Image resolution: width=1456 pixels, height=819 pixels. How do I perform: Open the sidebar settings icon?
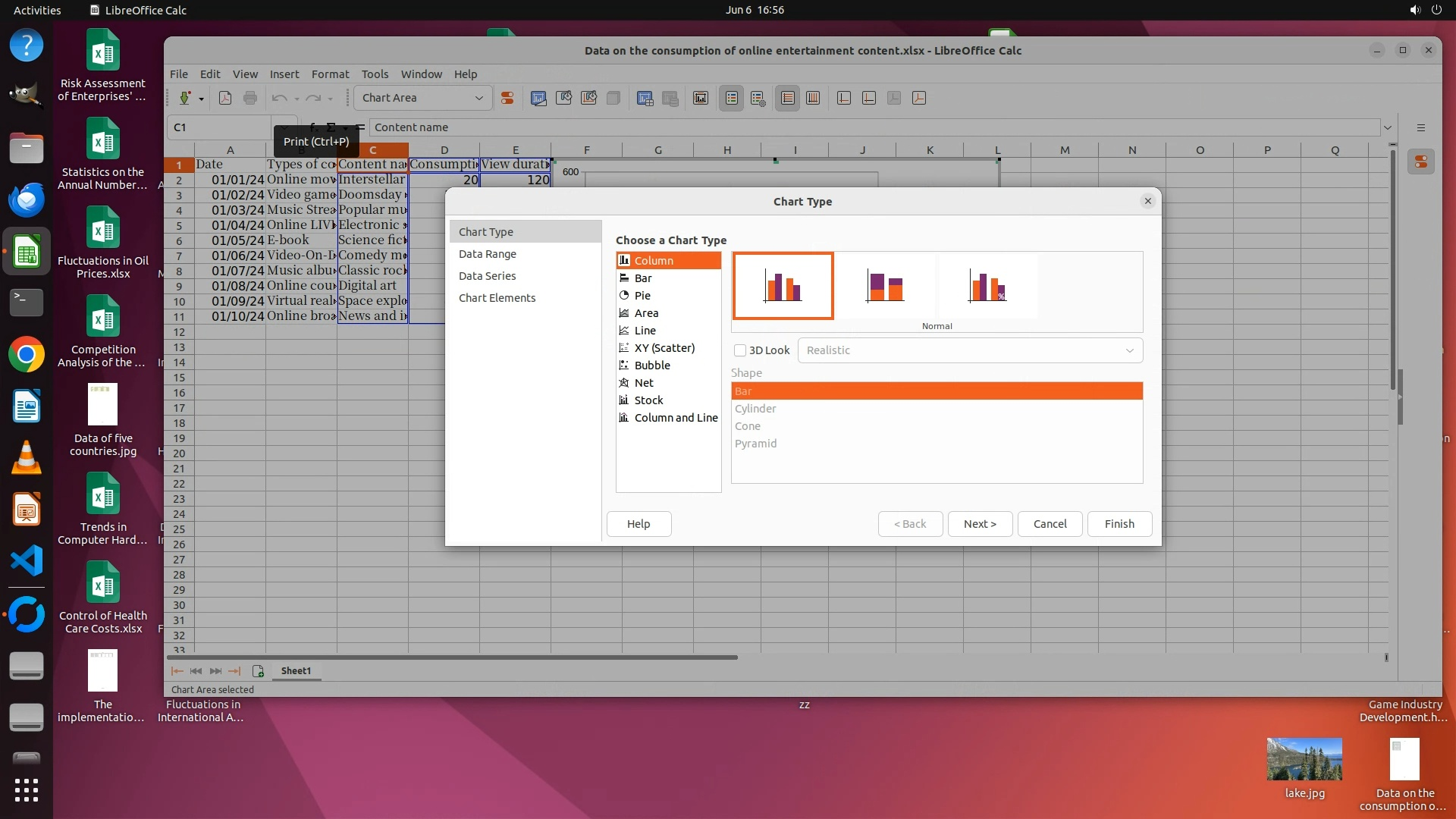(1420, 127)
